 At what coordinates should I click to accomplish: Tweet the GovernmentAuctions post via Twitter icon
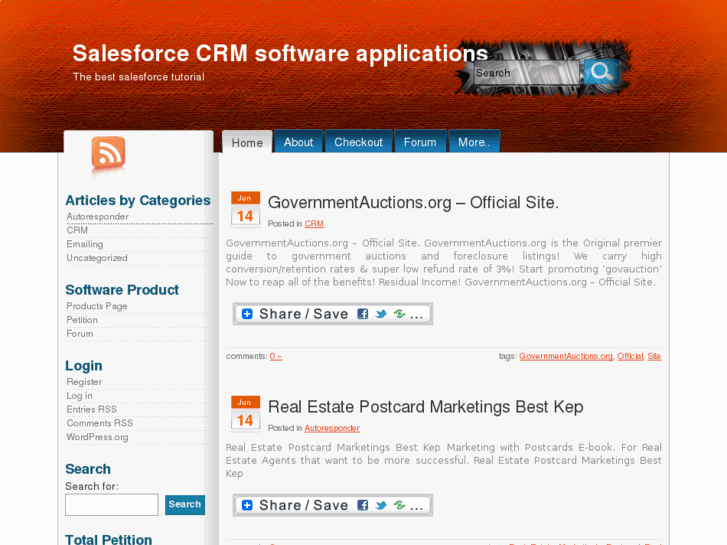pyautogui.click(x=381, y=314)
